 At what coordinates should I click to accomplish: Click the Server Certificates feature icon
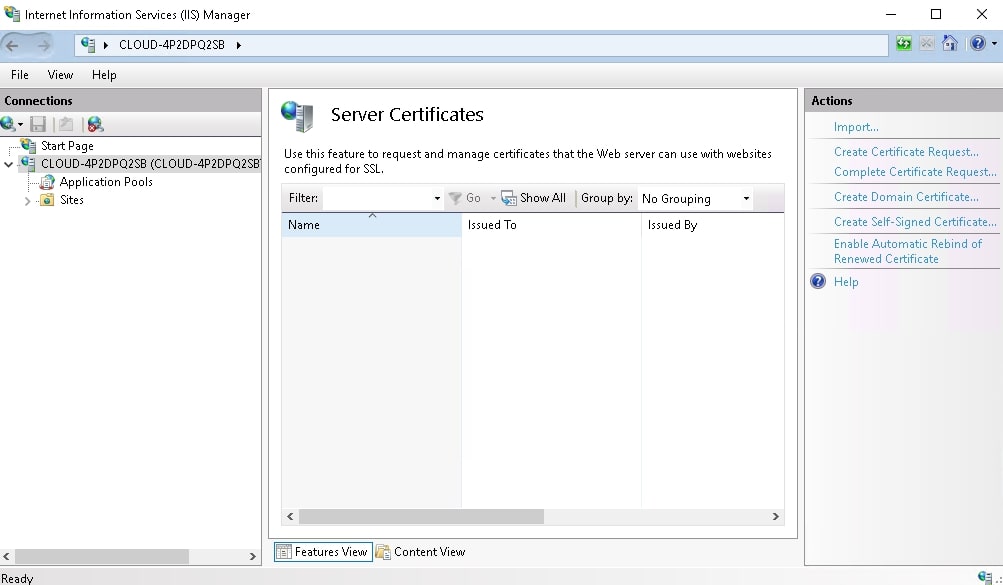[x=297, y=116]
